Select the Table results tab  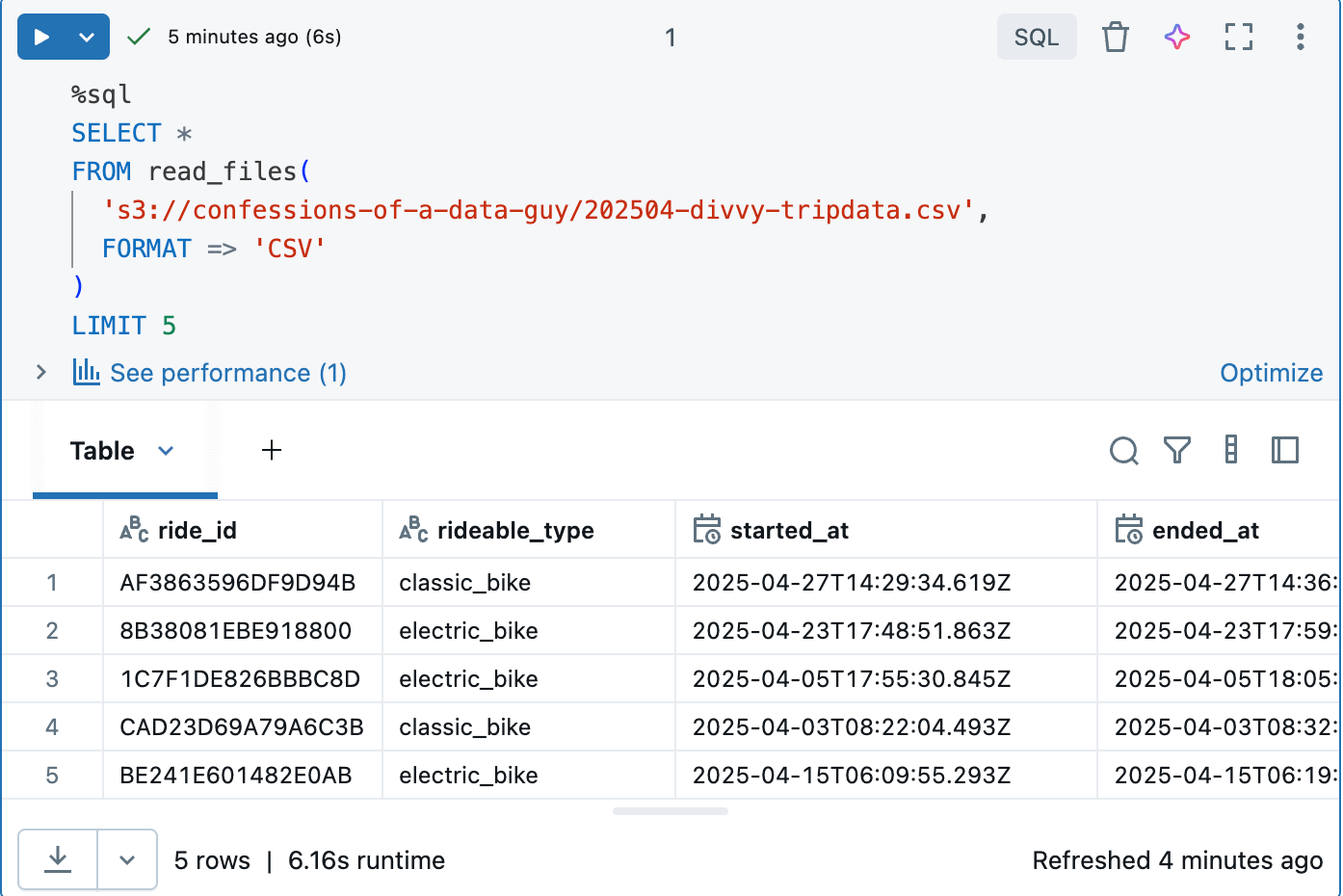(x=102, y=451)
